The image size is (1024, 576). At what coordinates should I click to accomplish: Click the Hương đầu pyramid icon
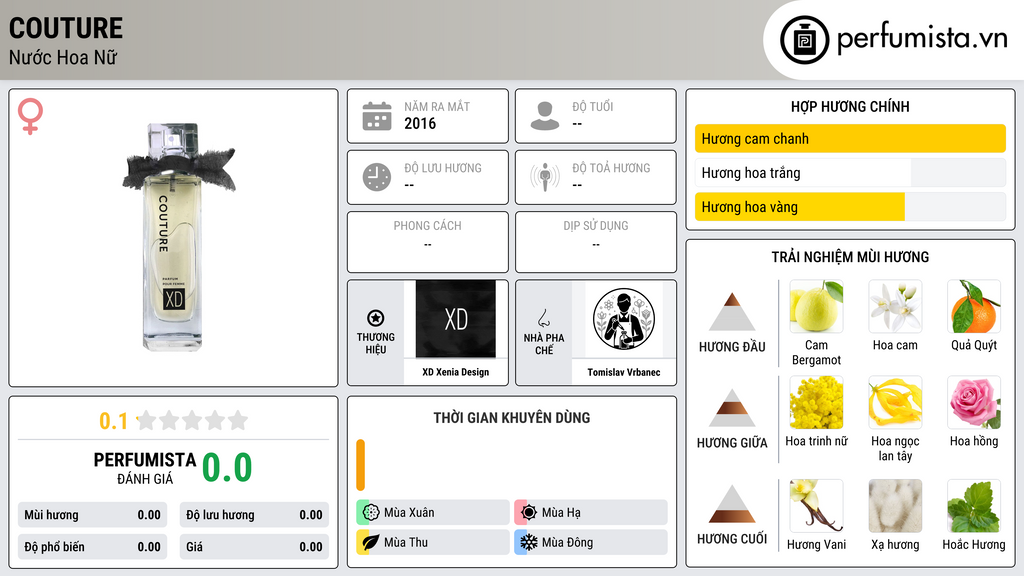coord(732,312)
